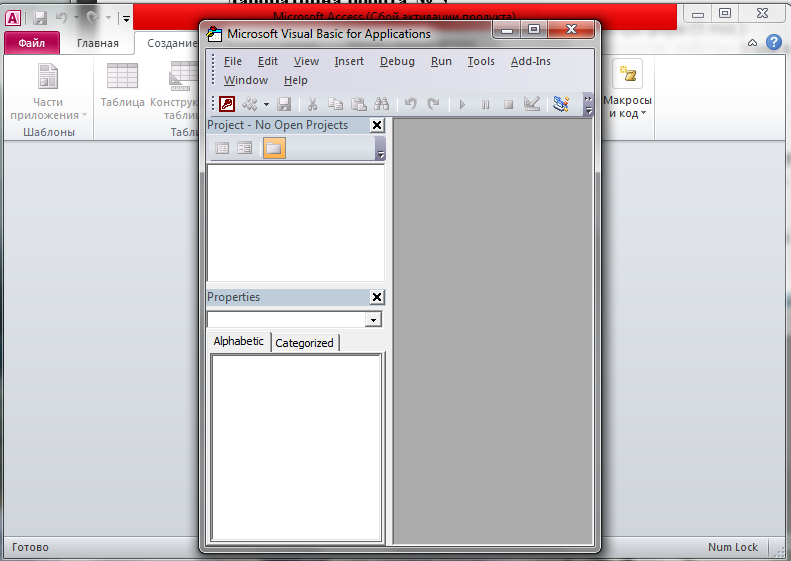791x561 pixels.
Task: Click the Copy icon in VBA toolbar
Action: (x=335, y=104)
